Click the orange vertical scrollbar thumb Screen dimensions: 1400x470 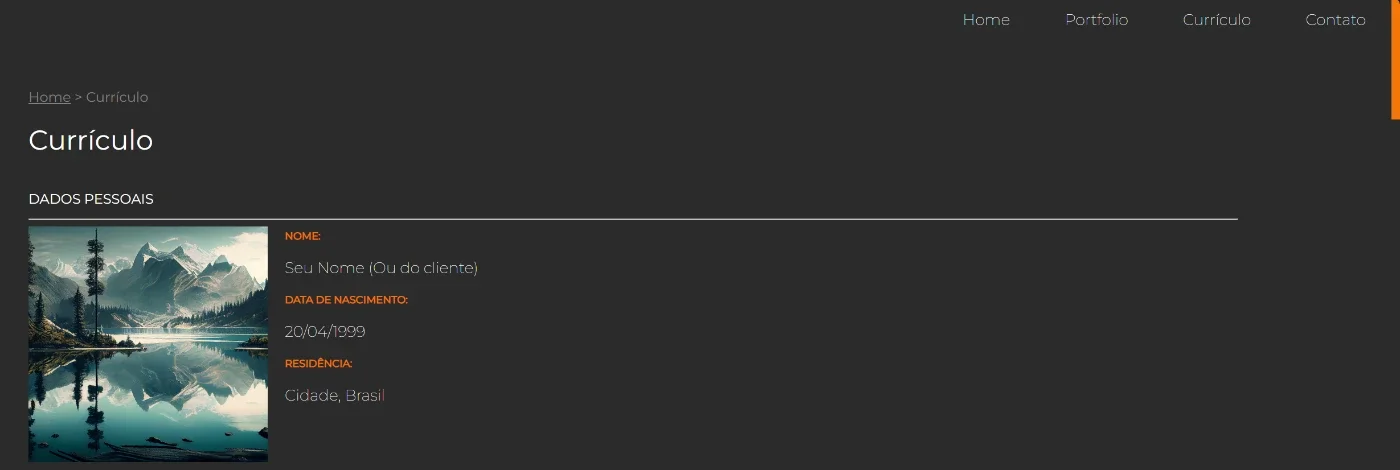pyautogui.click(x=1395, y=59)
